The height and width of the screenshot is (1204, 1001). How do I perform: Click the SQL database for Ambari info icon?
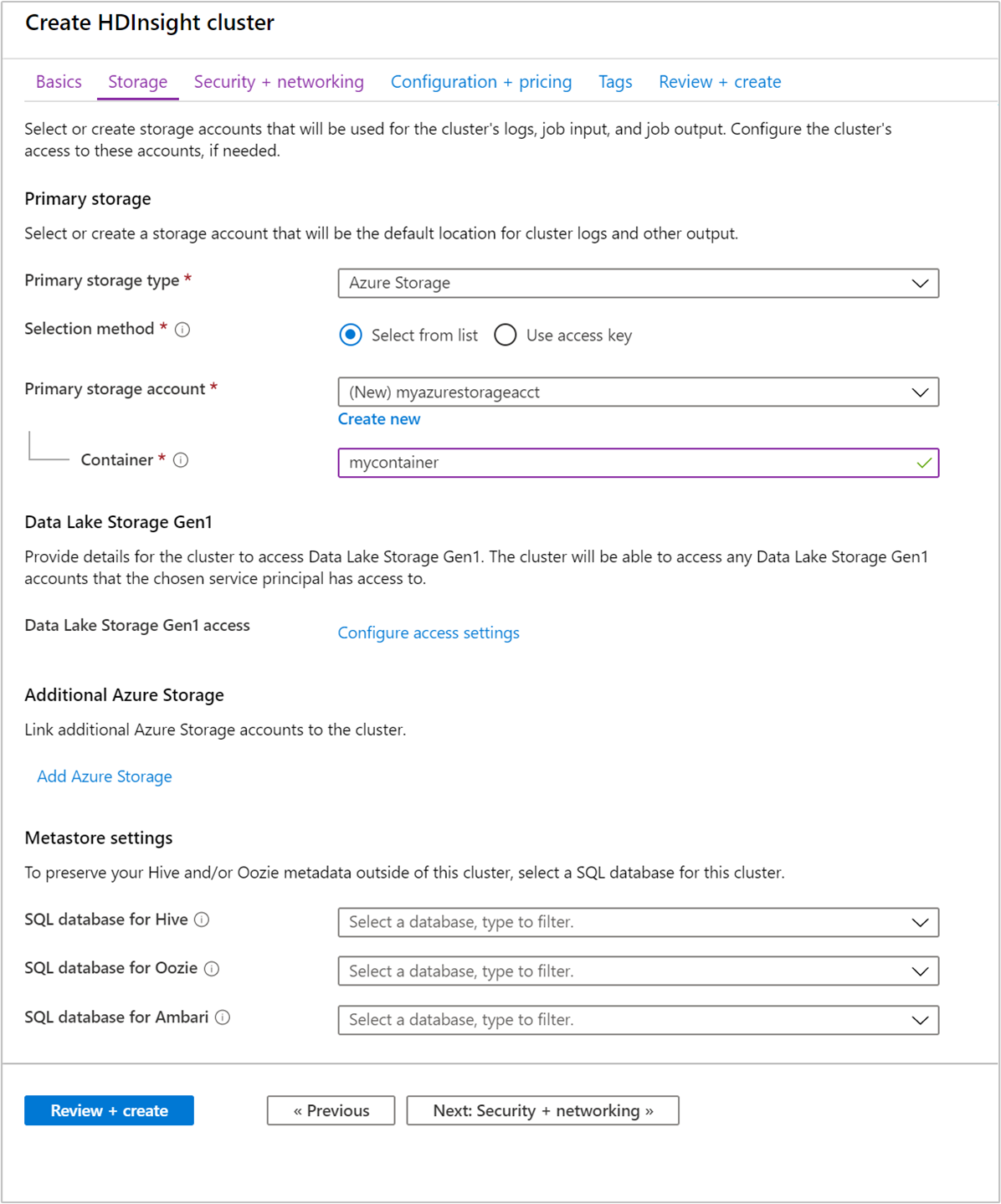click(223, 1017)
